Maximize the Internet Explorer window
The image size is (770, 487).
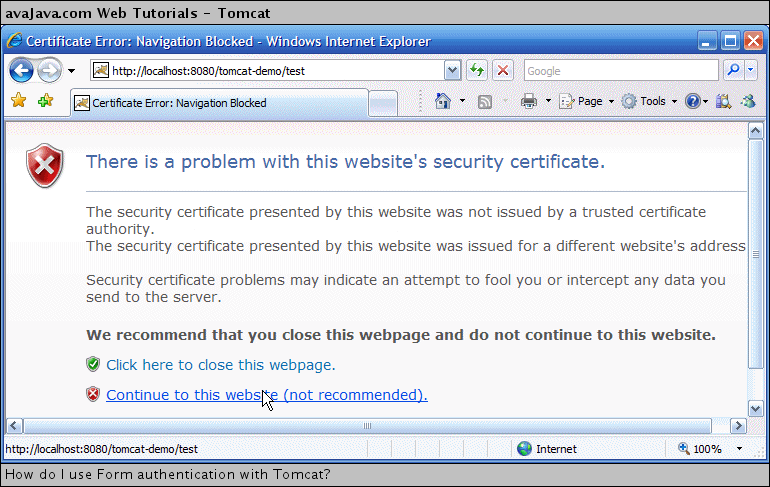(x=730, y=41)
